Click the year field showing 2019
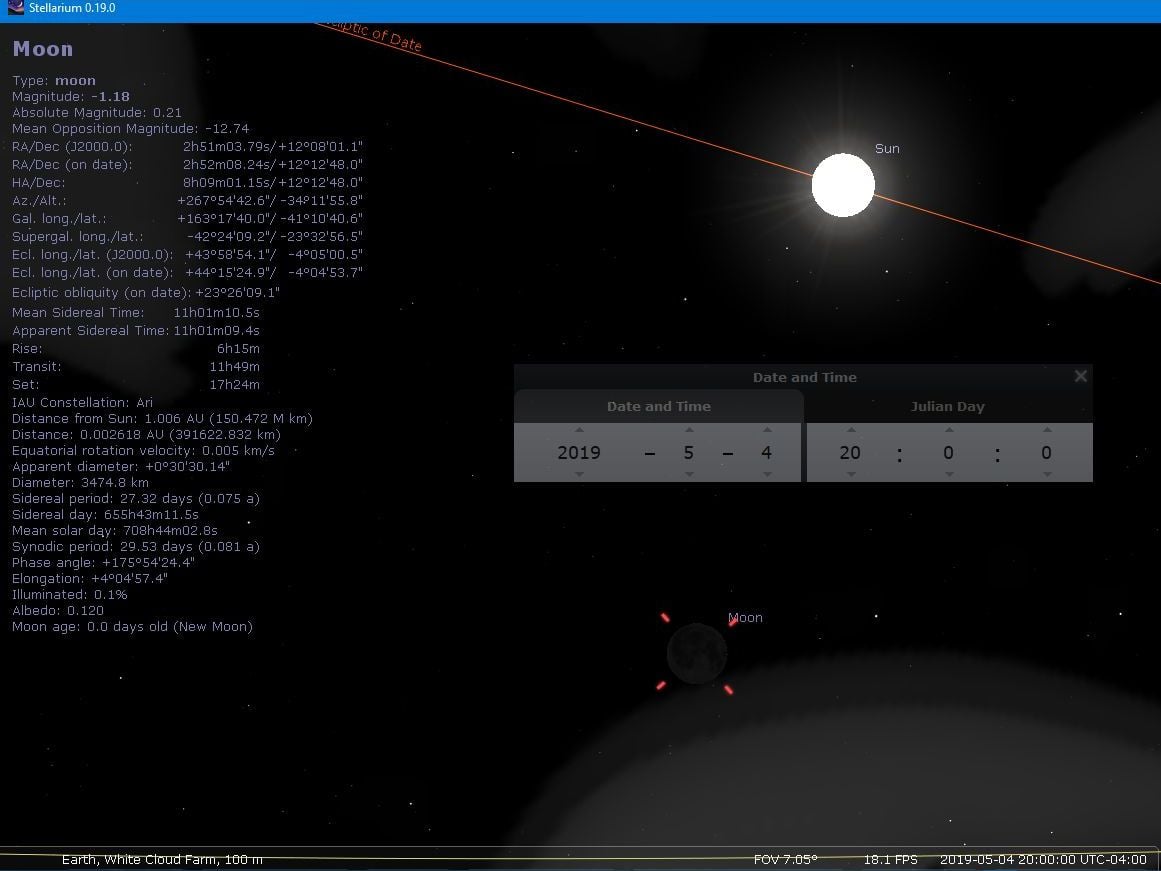 579,453
